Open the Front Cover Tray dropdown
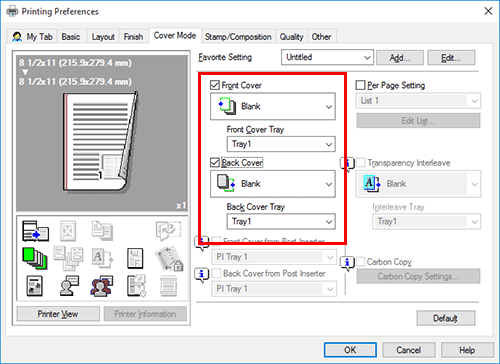Viewport: 500px width, 364px height. 281,144
